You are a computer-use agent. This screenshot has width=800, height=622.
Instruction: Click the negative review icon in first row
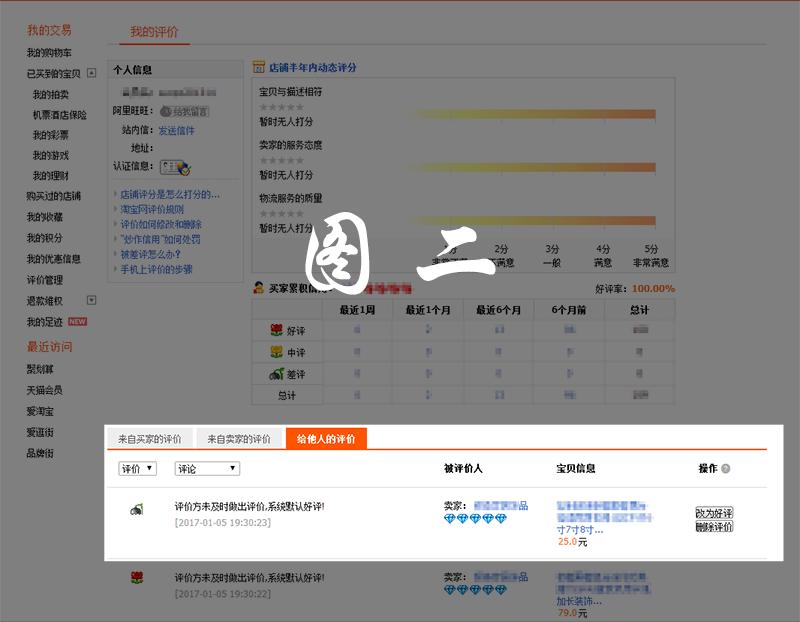pos(136,510)
